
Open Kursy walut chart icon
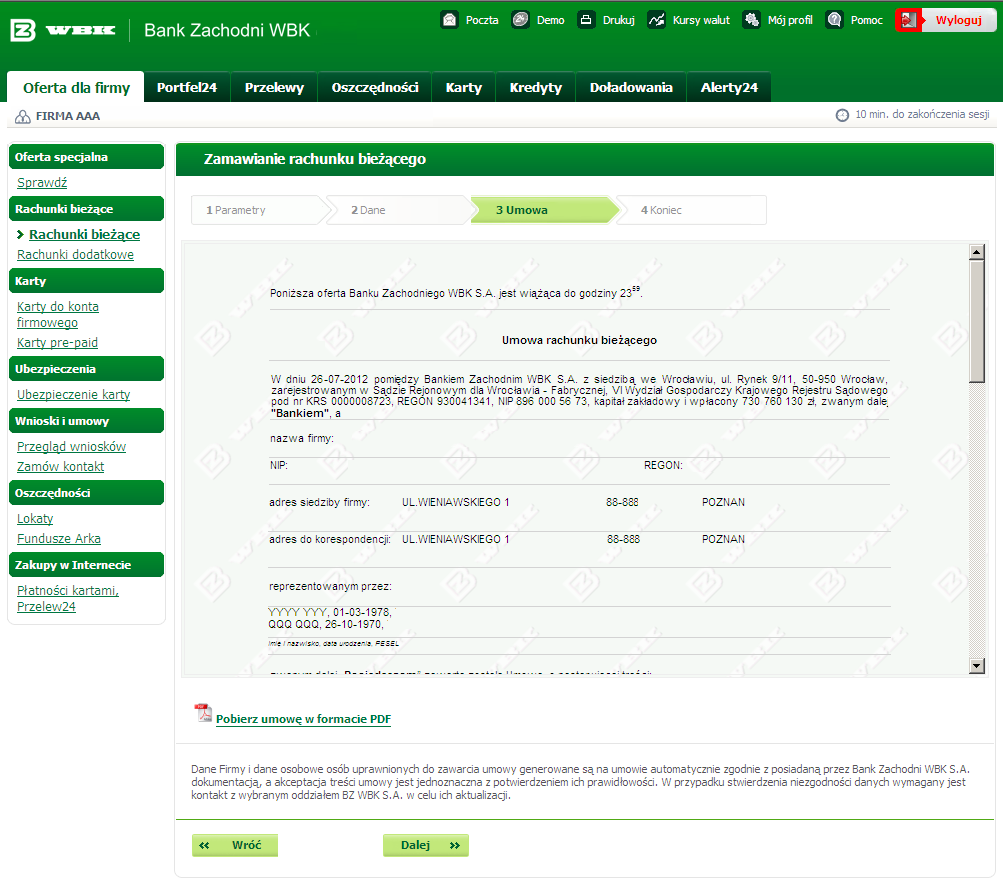[656, 20]
